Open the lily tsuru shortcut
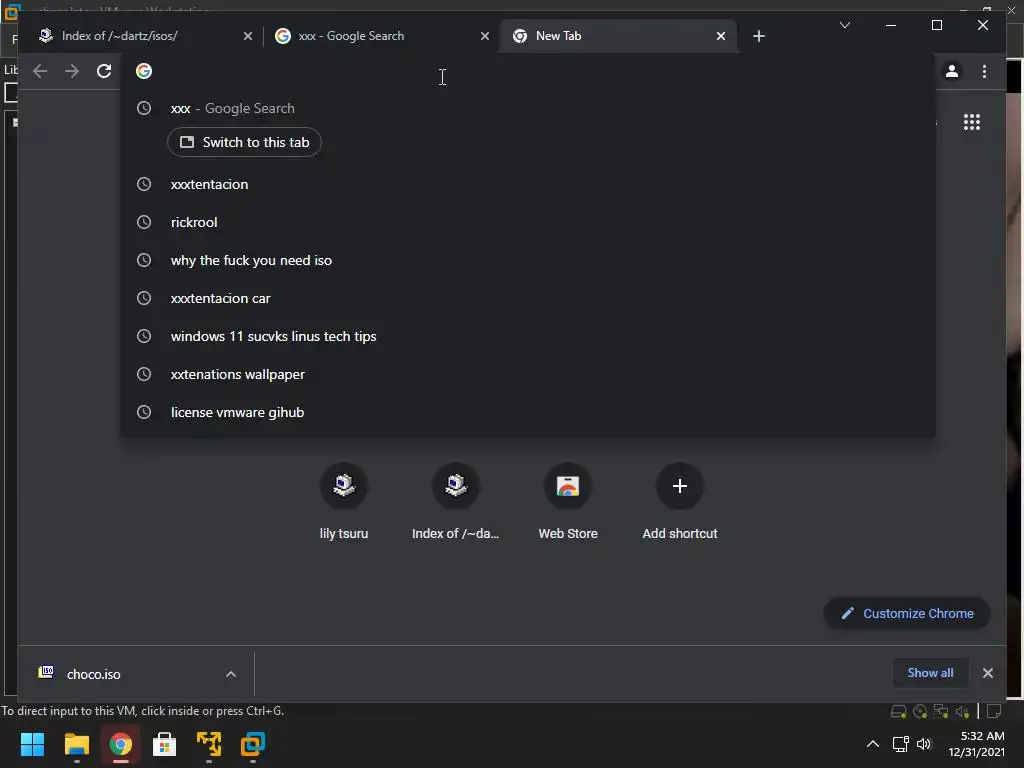Image resolution: width=1024 pixels, height=768 pixels. click(x=344, y=502)
